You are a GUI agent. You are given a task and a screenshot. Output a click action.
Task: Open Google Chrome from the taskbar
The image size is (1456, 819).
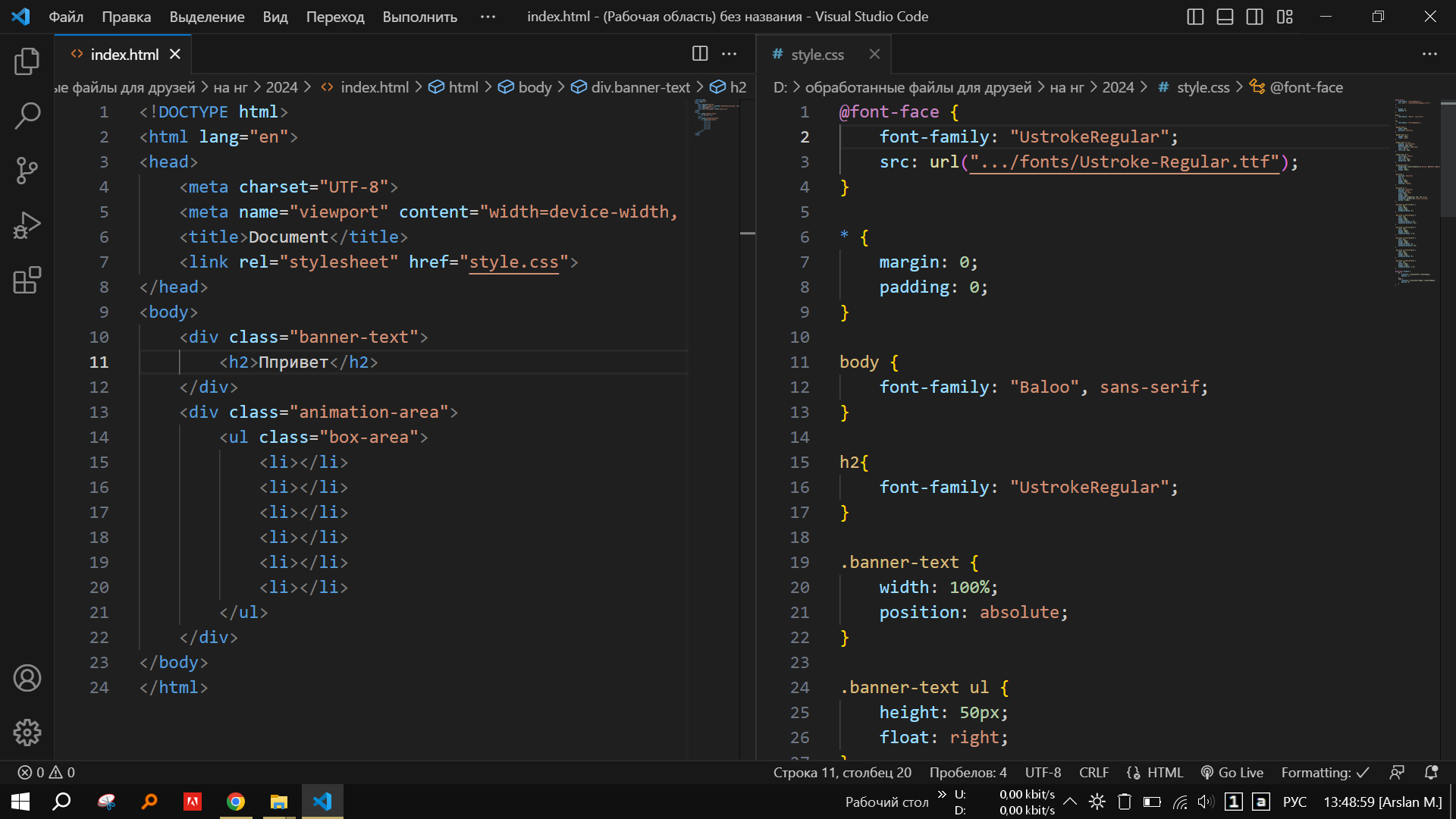236,802
